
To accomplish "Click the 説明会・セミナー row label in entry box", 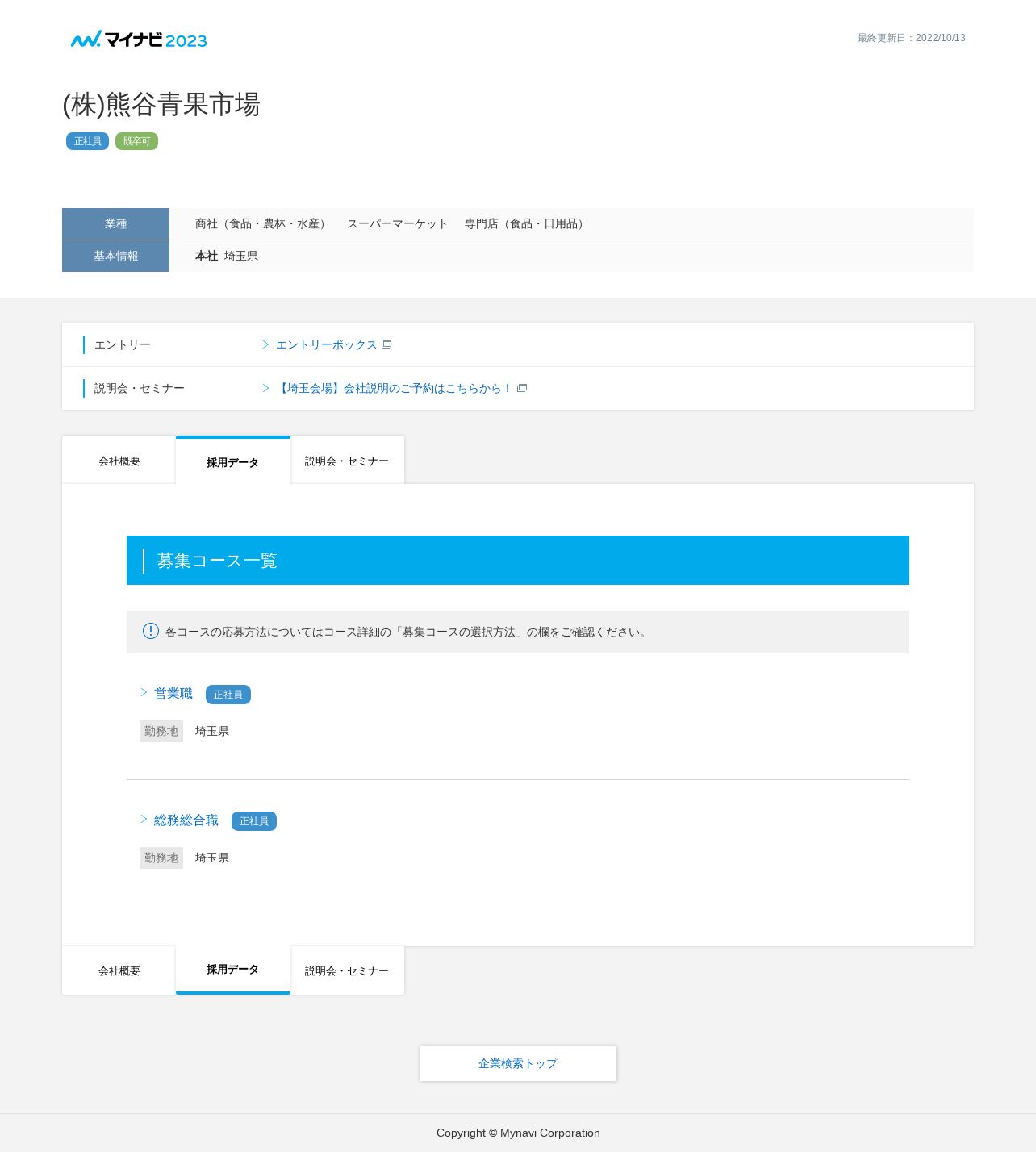I will click(x=140, y=388).
